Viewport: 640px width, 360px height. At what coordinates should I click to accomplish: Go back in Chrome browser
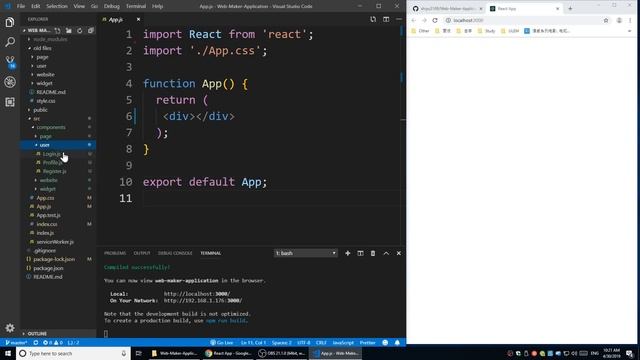(414, 20)
